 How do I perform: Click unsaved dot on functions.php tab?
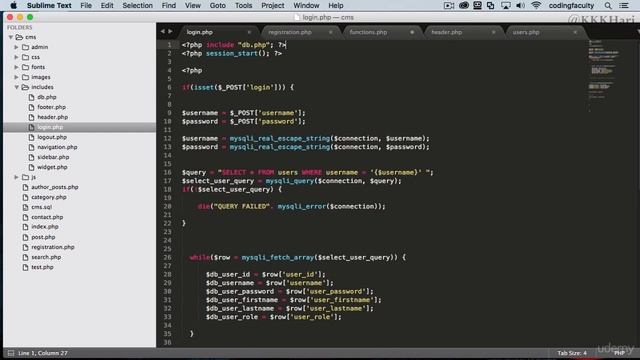click(412, 32)
